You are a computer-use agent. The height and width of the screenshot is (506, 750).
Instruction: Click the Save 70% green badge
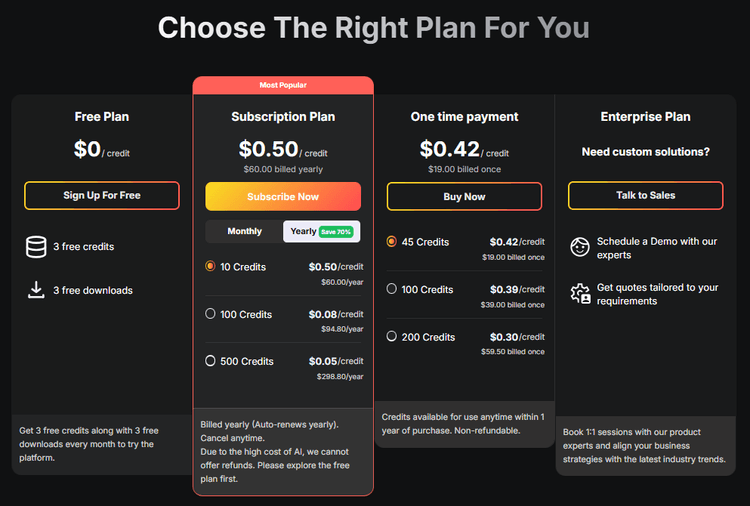click(336, 232)
